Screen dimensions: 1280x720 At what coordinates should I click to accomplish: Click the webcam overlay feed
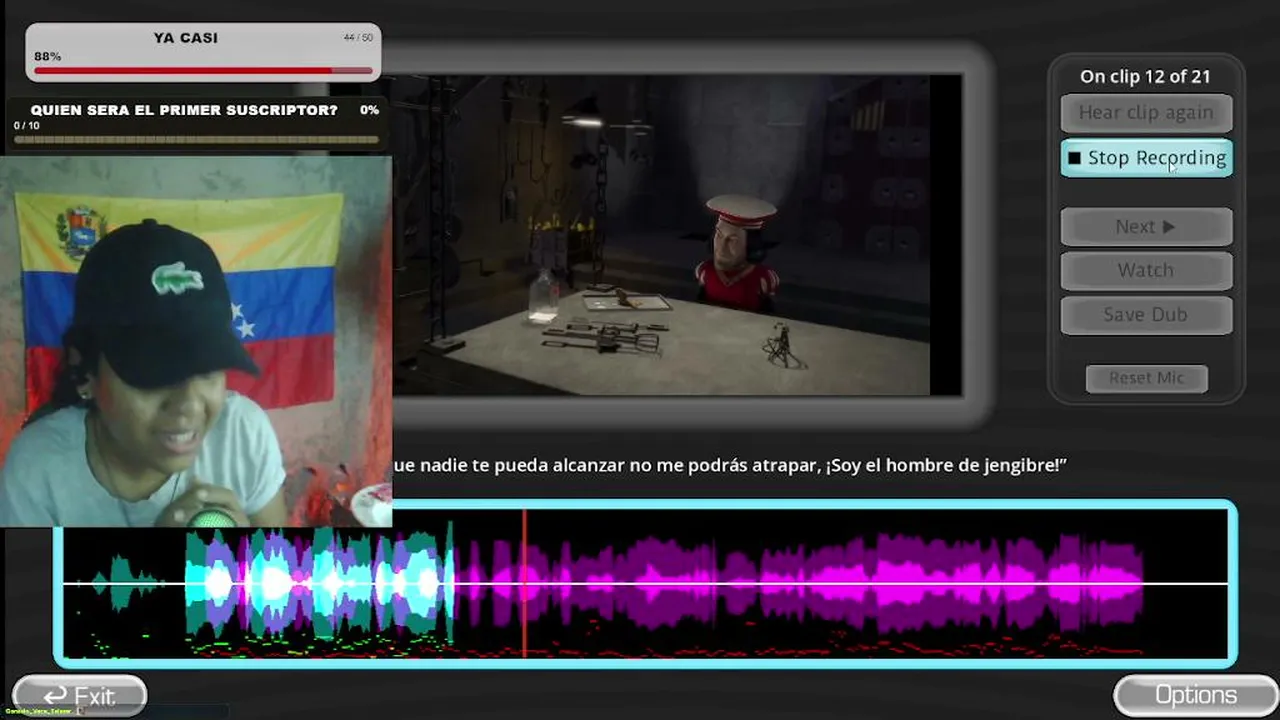196,340
